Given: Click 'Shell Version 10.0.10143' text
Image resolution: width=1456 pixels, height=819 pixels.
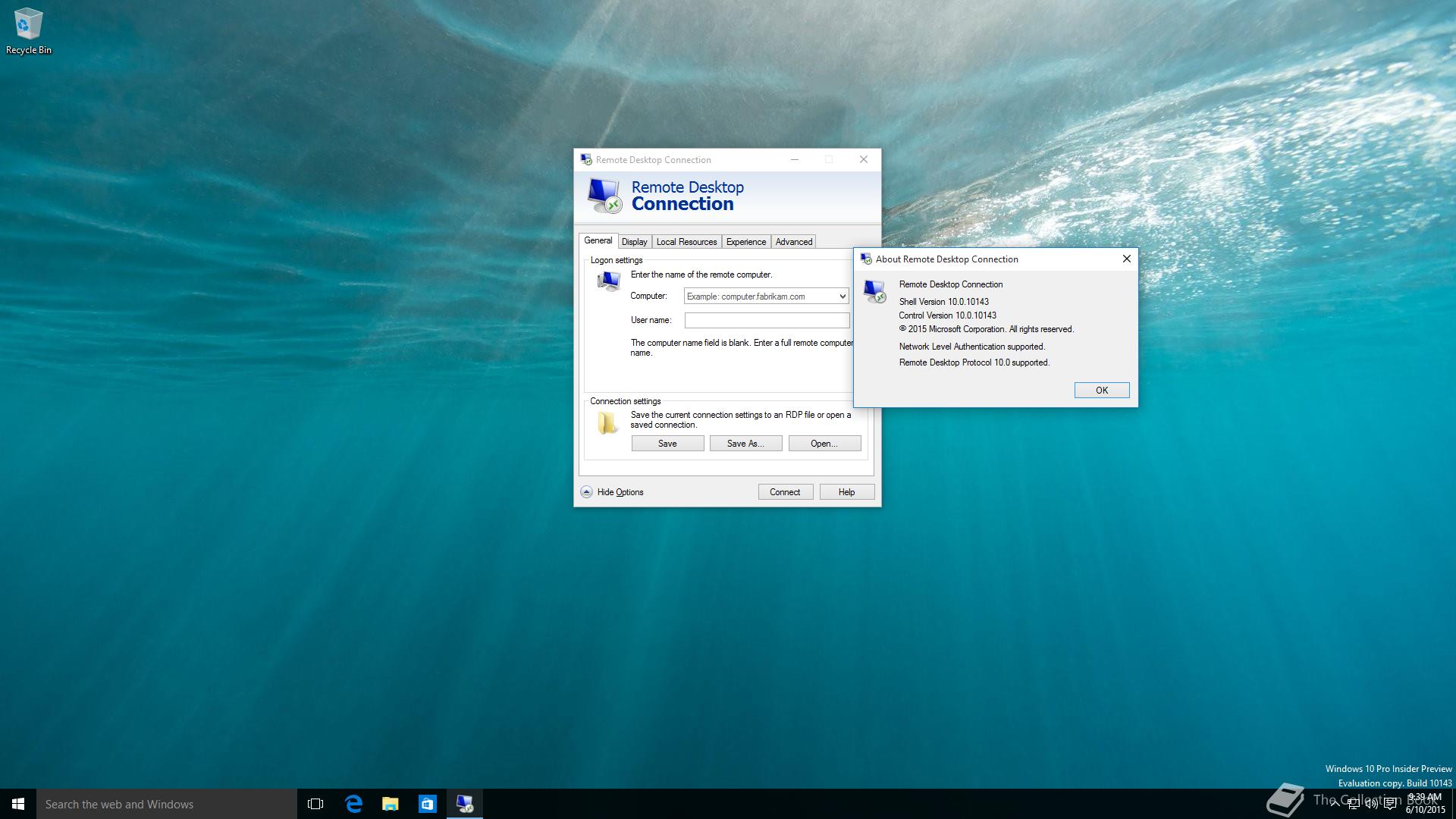Looking at the screenshot, I should 943,302.
